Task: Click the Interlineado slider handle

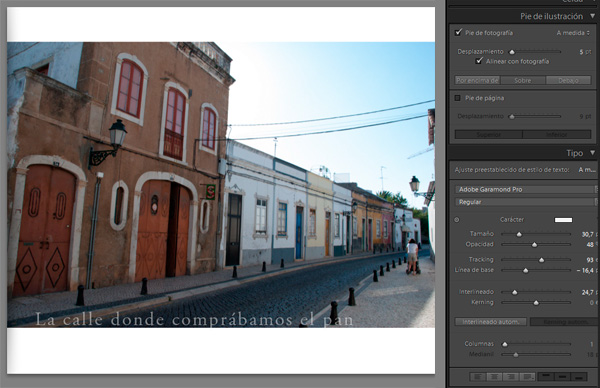Action: (x=514, y=292)
